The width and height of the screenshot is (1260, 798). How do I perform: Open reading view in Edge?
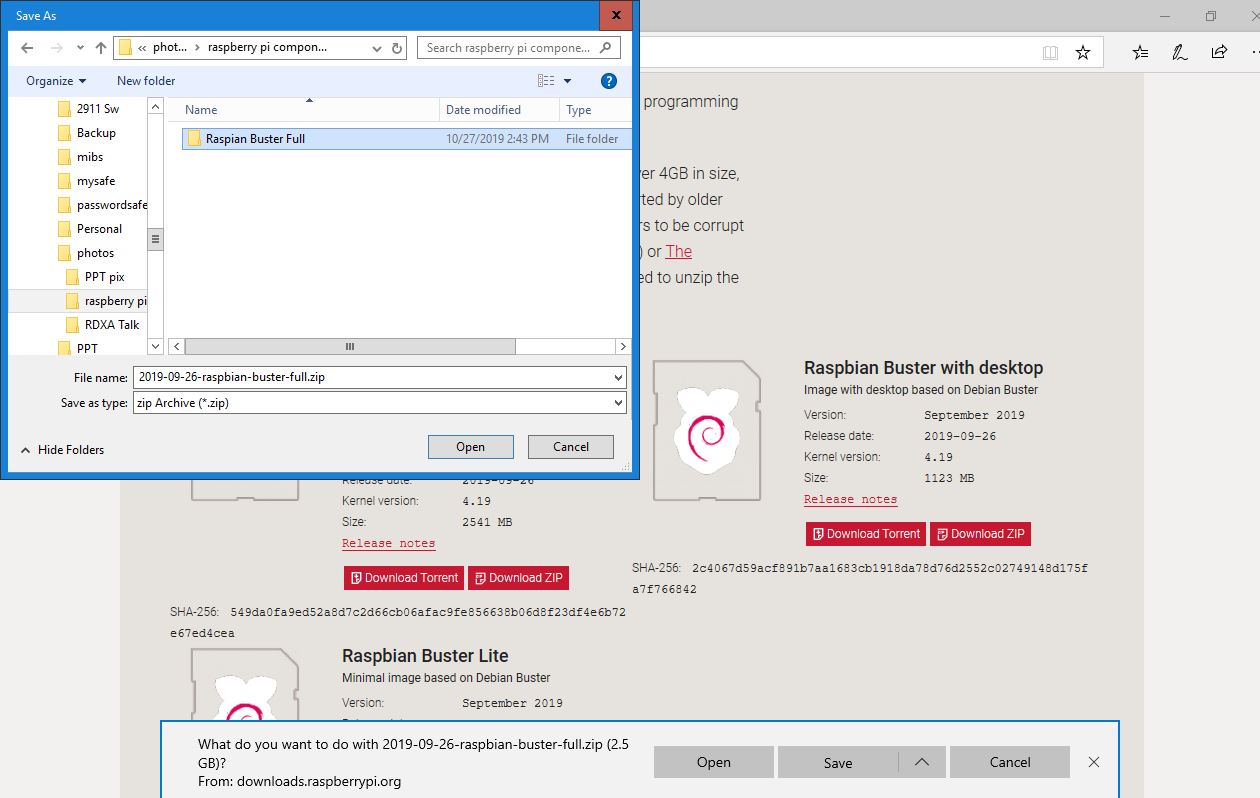tap(1050, 52)
